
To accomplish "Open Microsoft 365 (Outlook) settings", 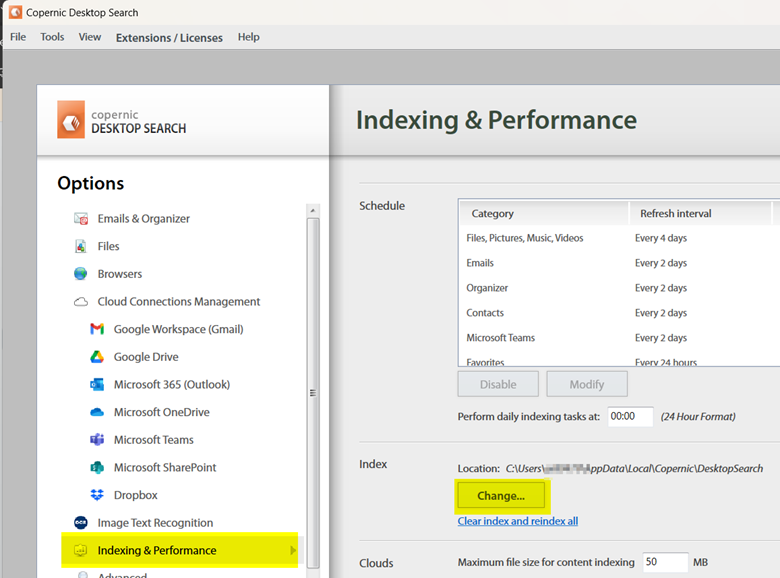I will click(x=172, y=385).
